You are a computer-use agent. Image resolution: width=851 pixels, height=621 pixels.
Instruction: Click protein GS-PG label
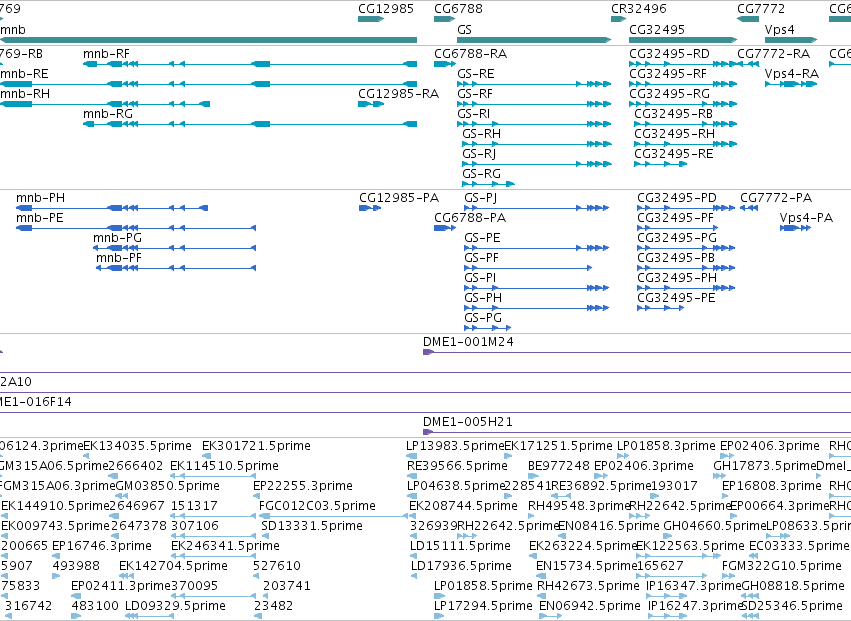[483, 318]
